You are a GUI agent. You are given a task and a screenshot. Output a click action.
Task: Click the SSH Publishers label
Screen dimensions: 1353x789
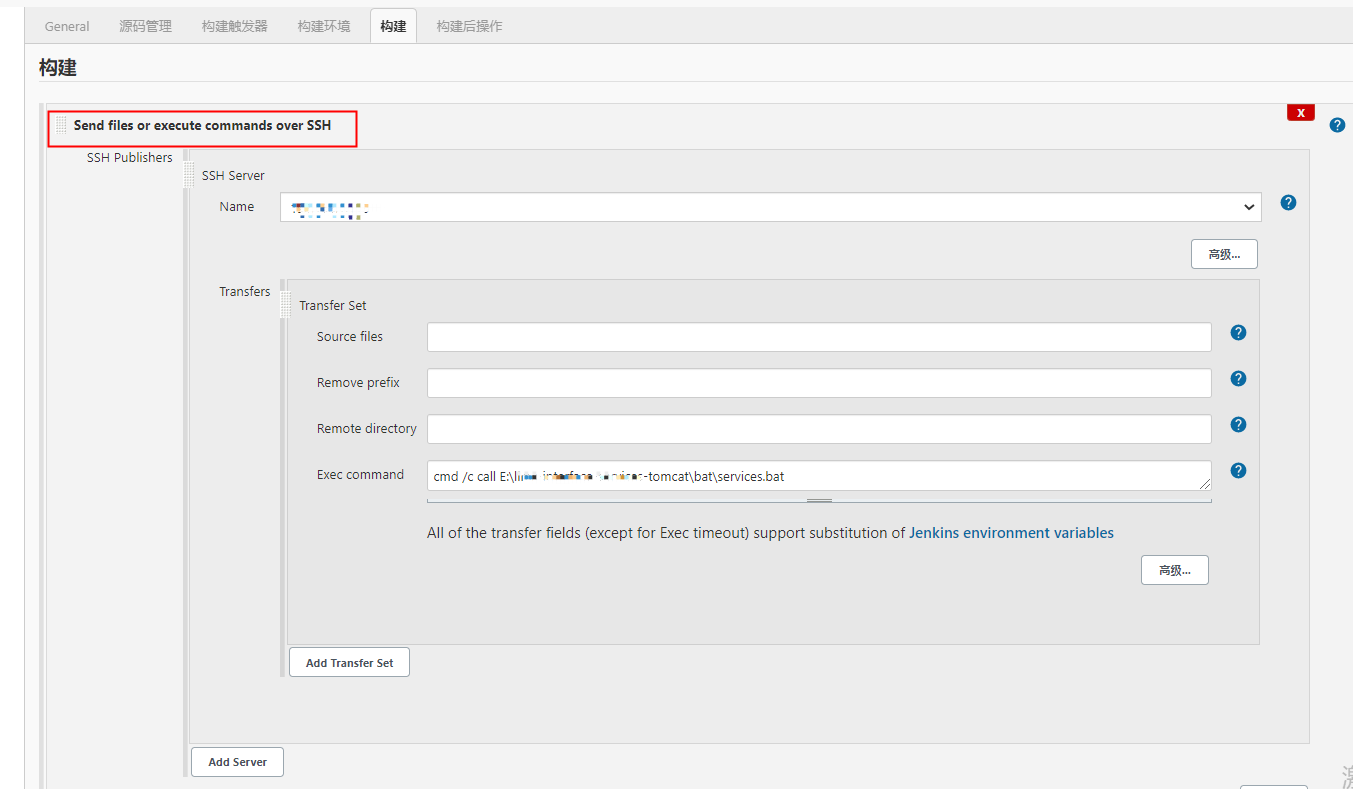[129, 157]
